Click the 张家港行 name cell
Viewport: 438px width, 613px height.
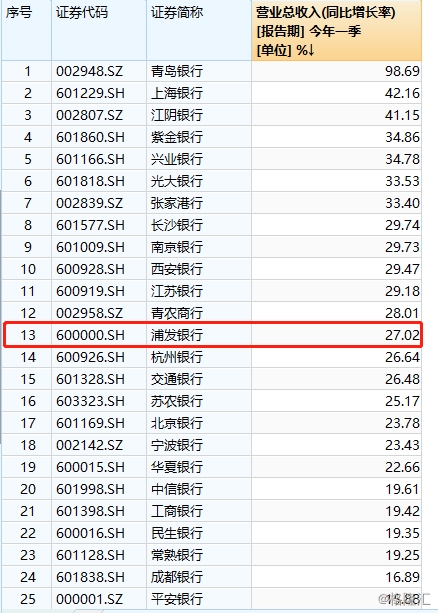177,203
